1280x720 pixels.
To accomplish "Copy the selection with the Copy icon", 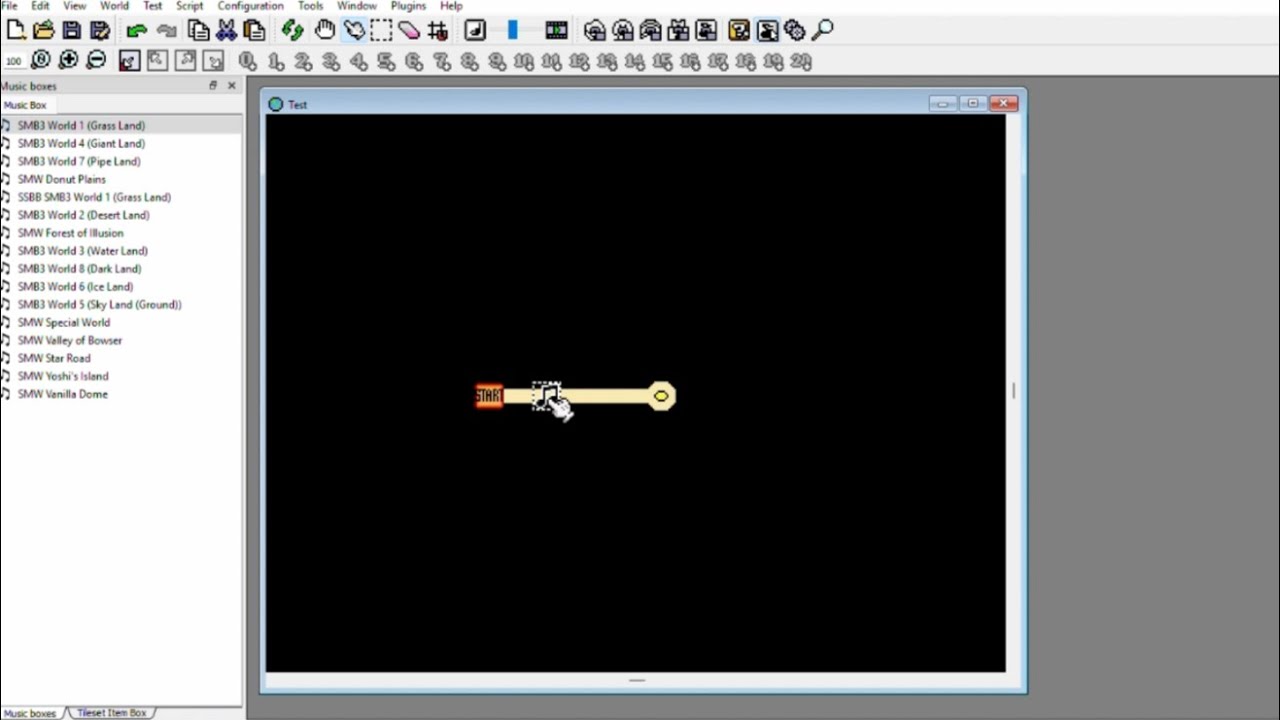I will (199, 30).
